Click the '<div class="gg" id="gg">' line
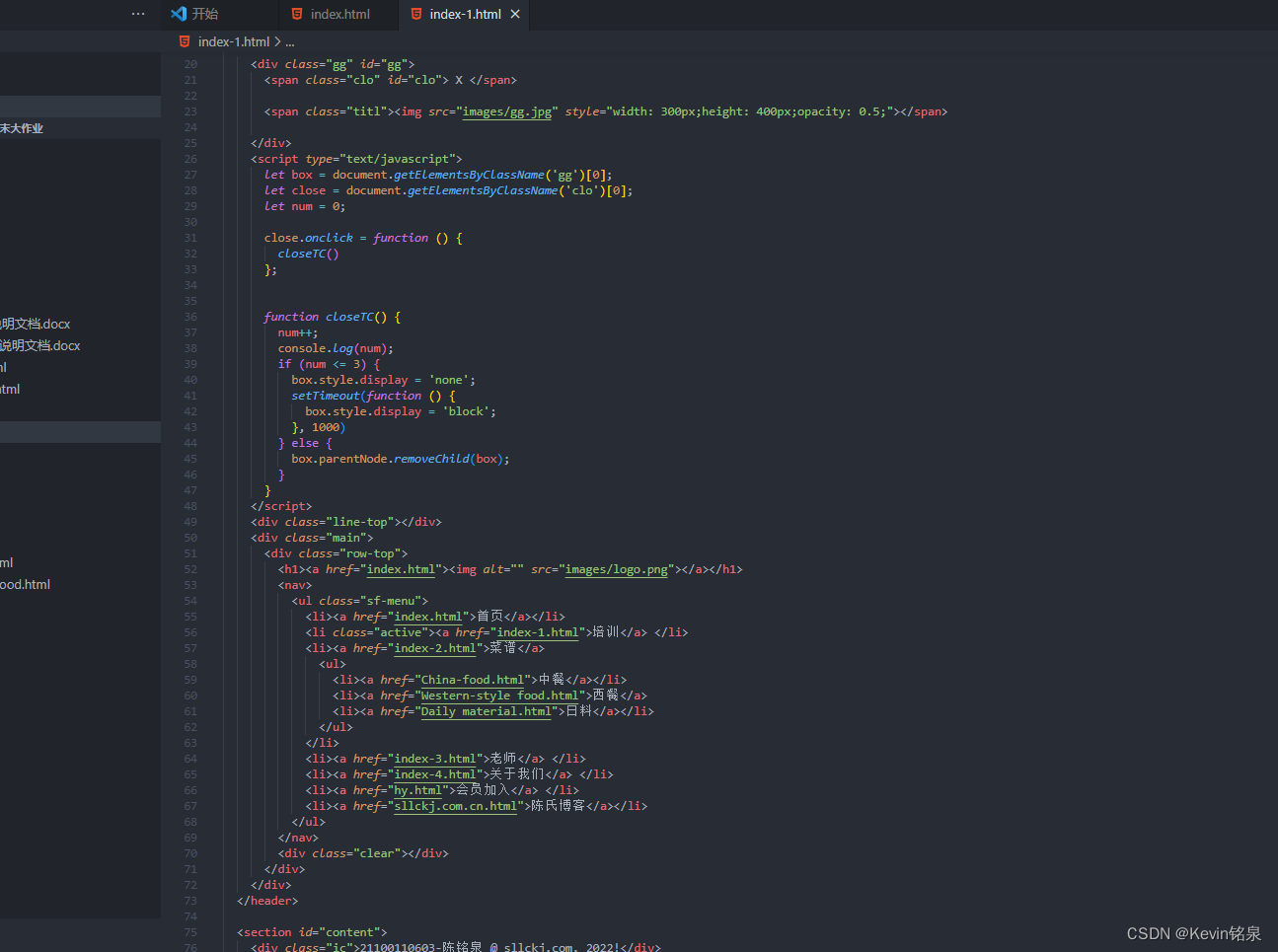The width and height of the screenshot is (1278, 952). tap(333, 64)
